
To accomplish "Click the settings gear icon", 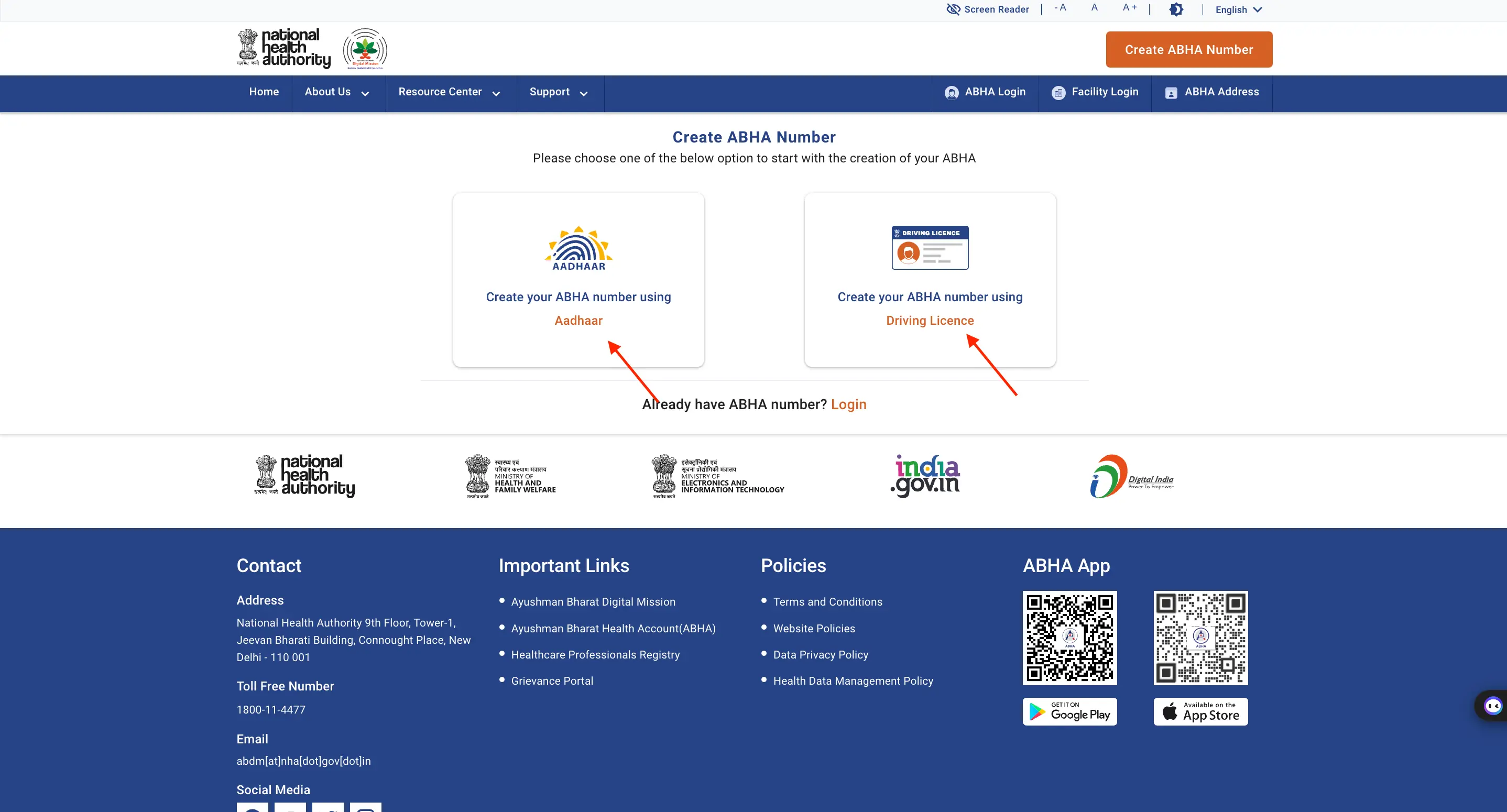I will 1175,10.
